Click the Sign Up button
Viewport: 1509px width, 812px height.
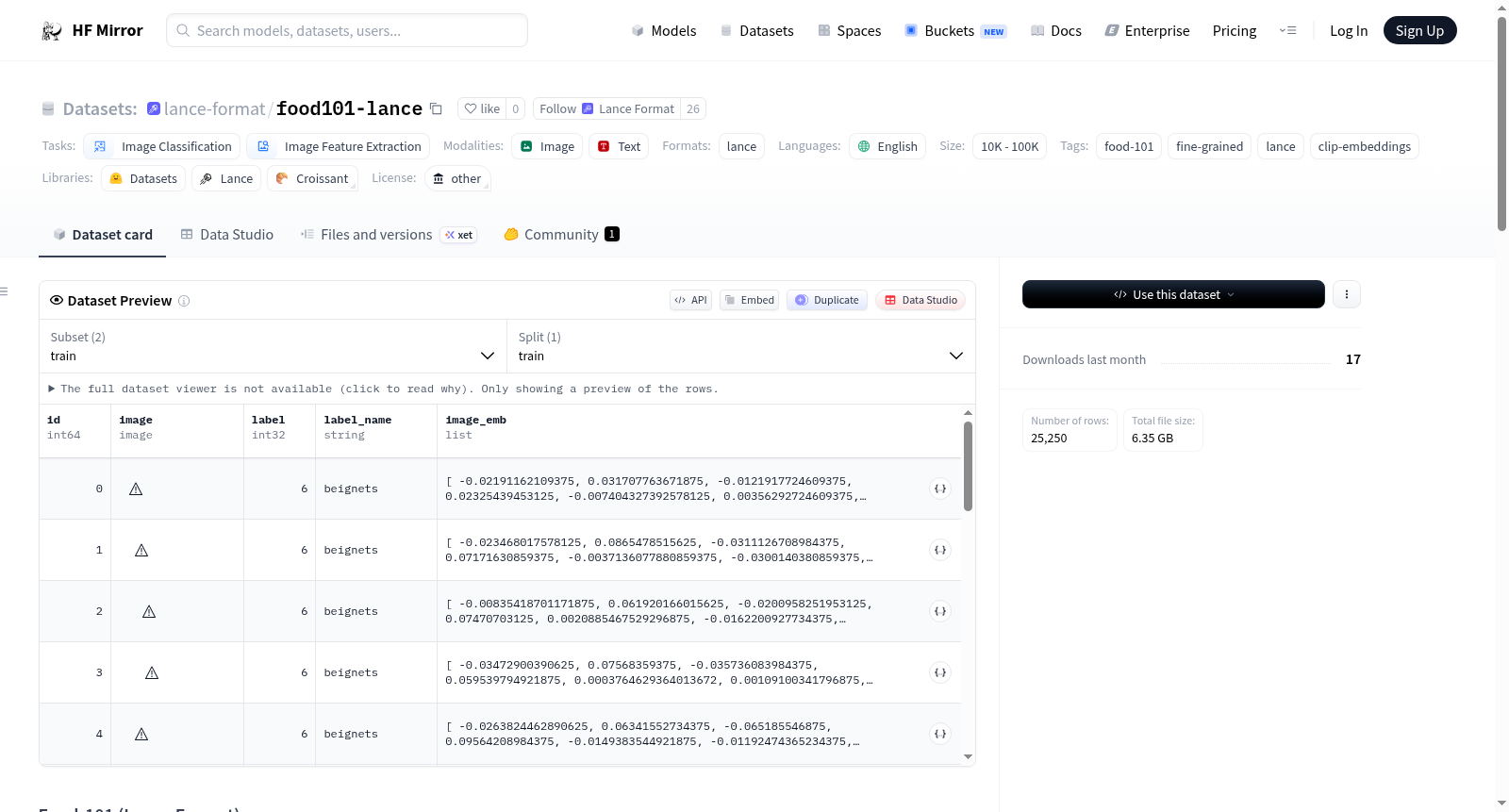pos(1419,30)
